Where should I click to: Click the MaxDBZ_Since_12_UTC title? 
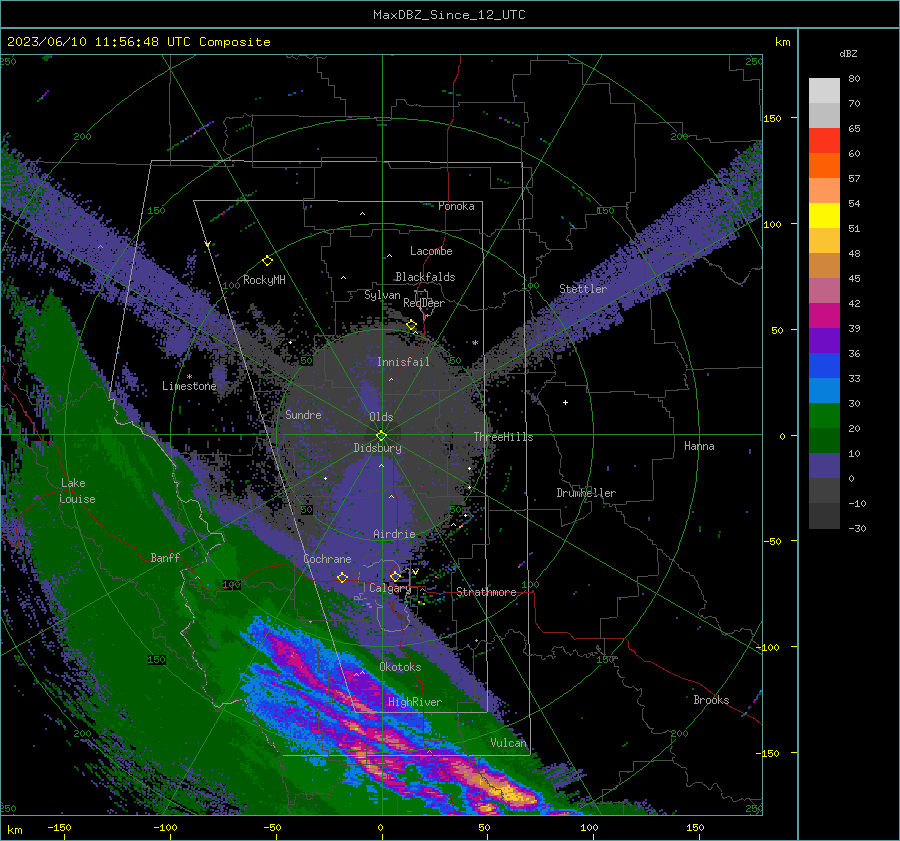(449, 15)
